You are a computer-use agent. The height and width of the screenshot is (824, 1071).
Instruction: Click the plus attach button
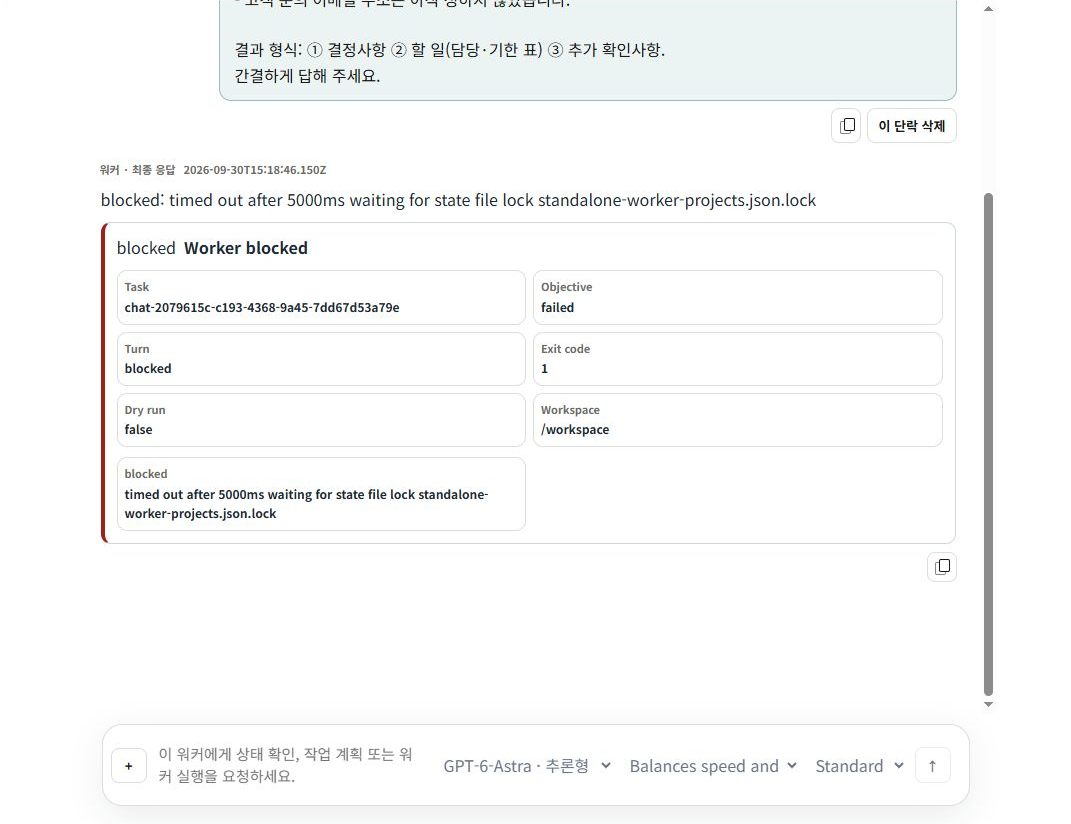(x=128, y=765)
